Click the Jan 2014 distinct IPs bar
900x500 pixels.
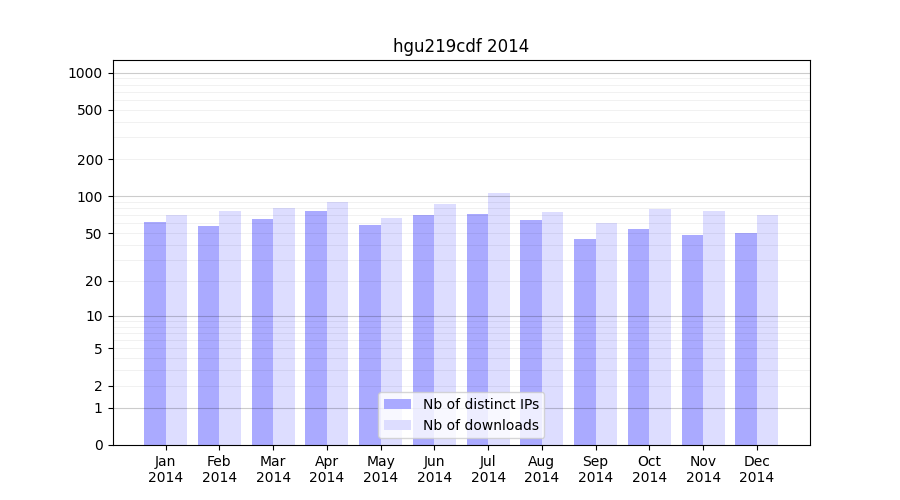tap(155, 333)
